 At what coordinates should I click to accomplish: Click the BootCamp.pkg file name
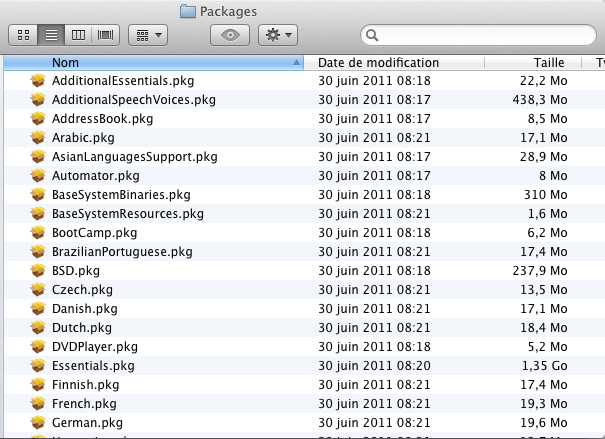[x=95, y=233]
